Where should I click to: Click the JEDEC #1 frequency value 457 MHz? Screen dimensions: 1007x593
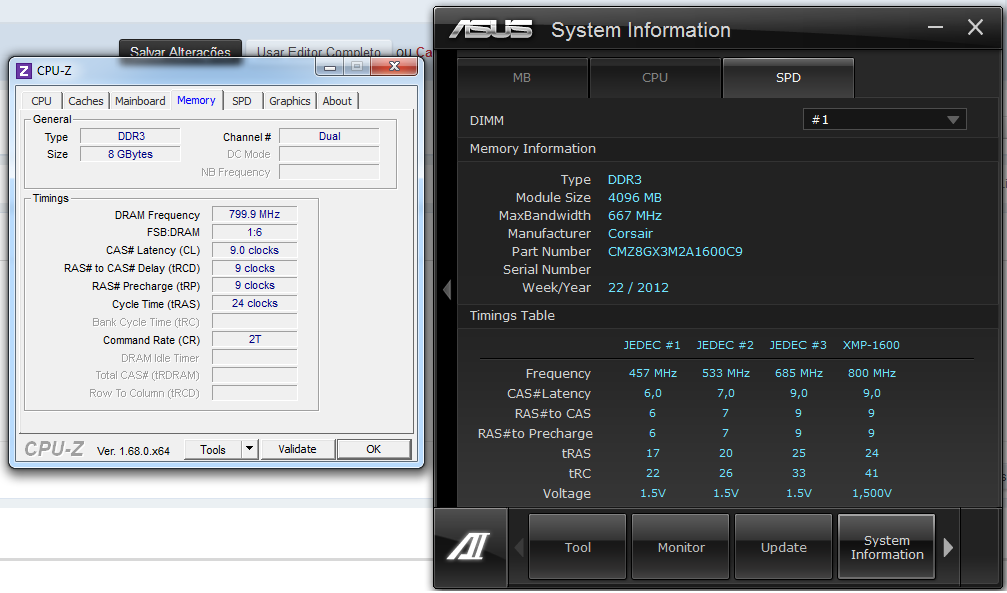pyautogui.click(x=652, y=373)
